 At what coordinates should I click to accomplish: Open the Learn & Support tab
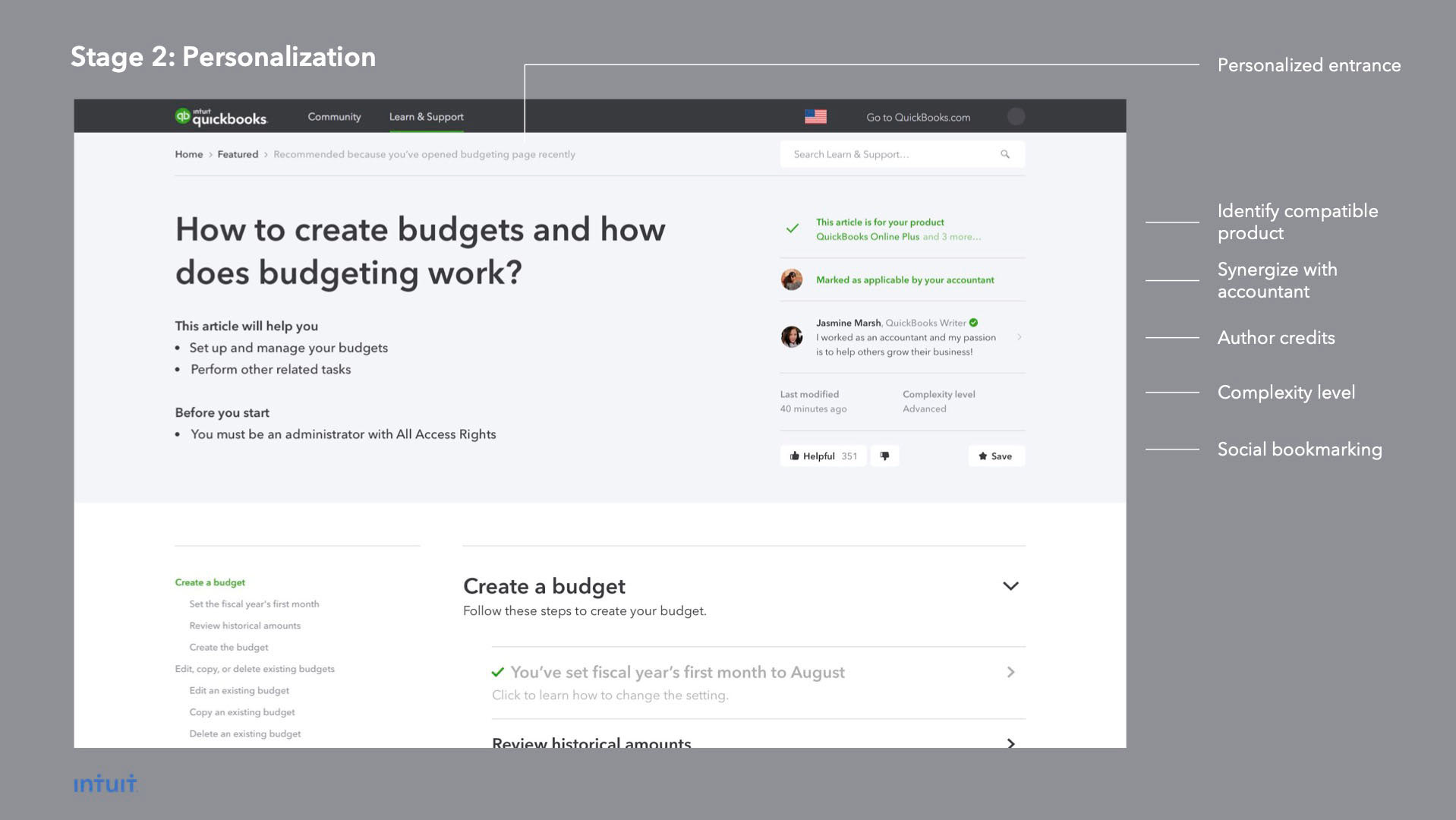tap(426, 117)
